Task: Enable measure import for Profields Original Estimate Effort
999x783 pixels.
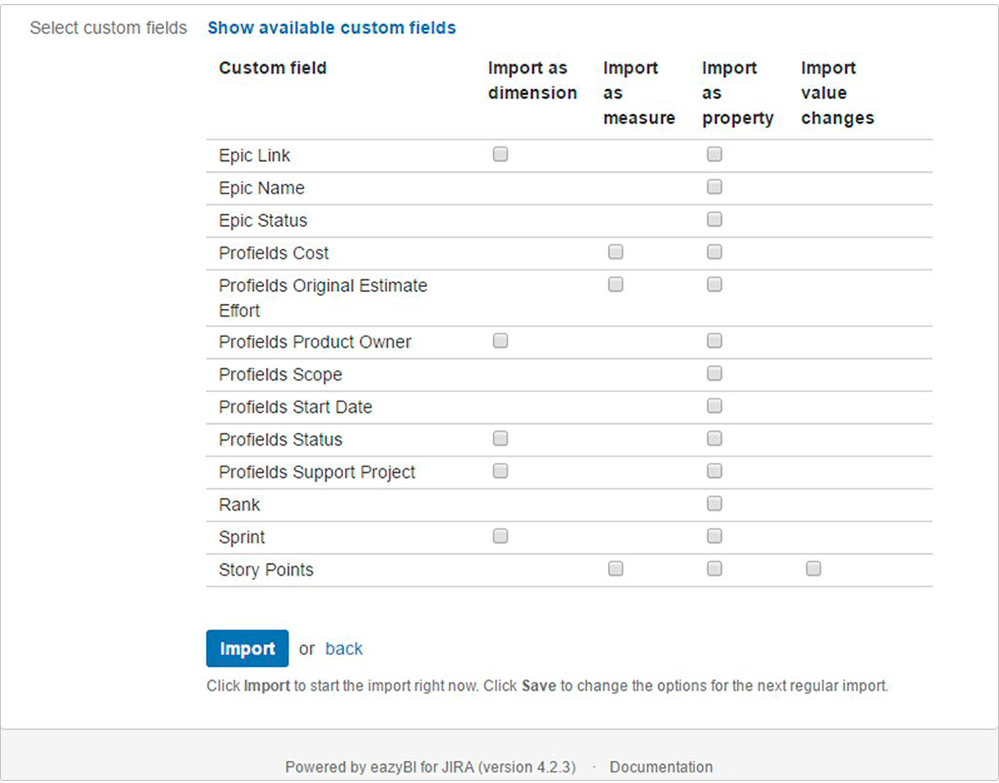Action: point(615,284)
